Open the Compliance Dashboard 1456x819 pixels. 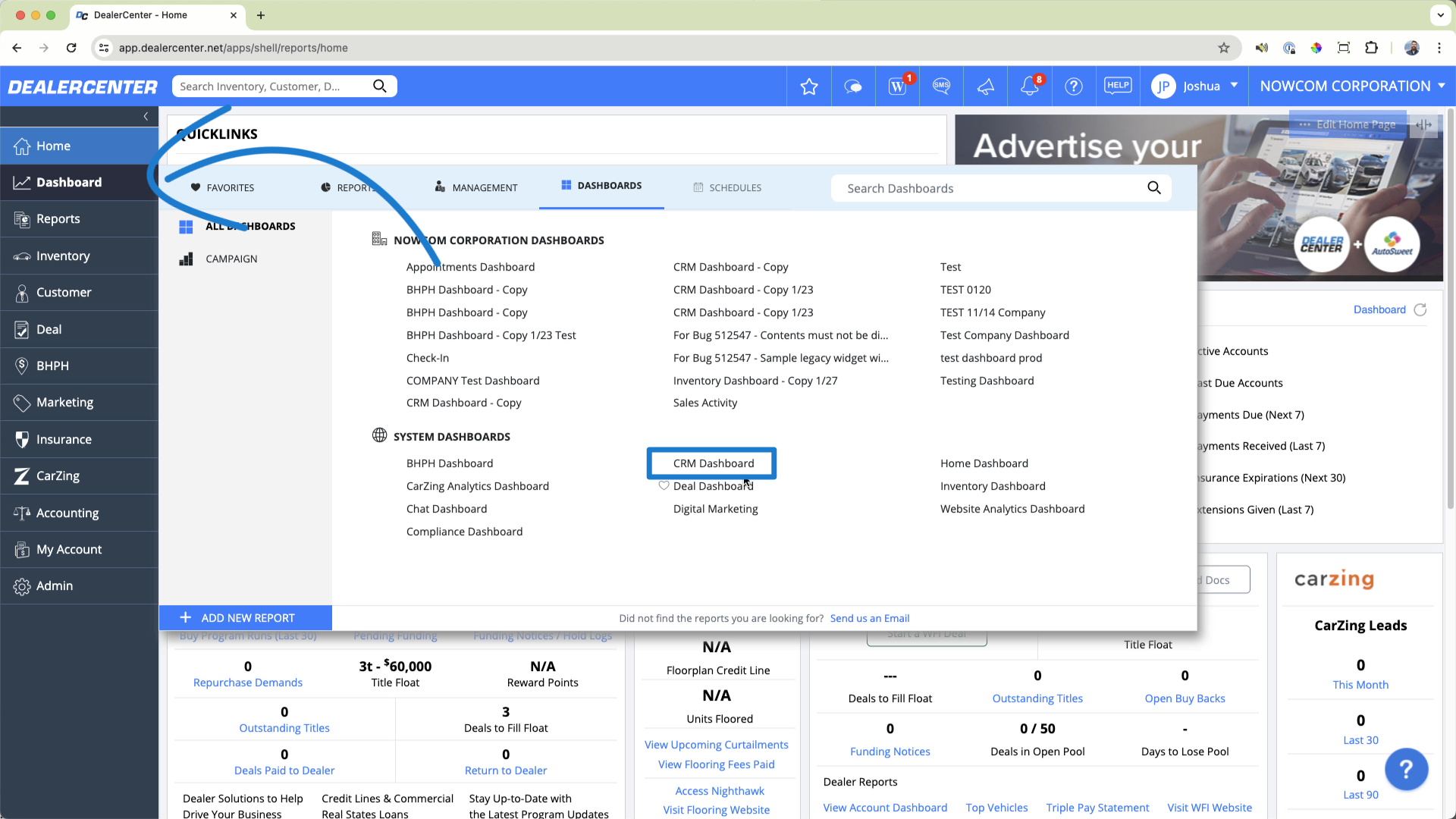464,532
